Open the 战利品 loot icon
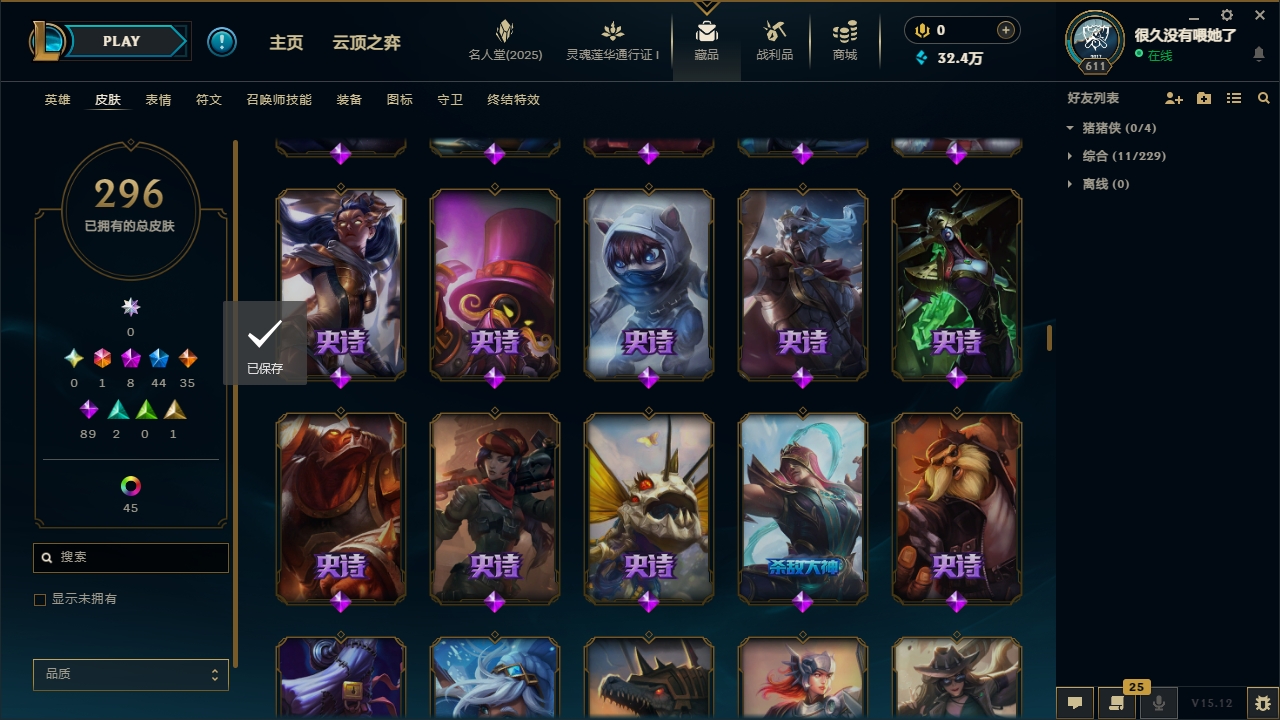 (774, 32)
